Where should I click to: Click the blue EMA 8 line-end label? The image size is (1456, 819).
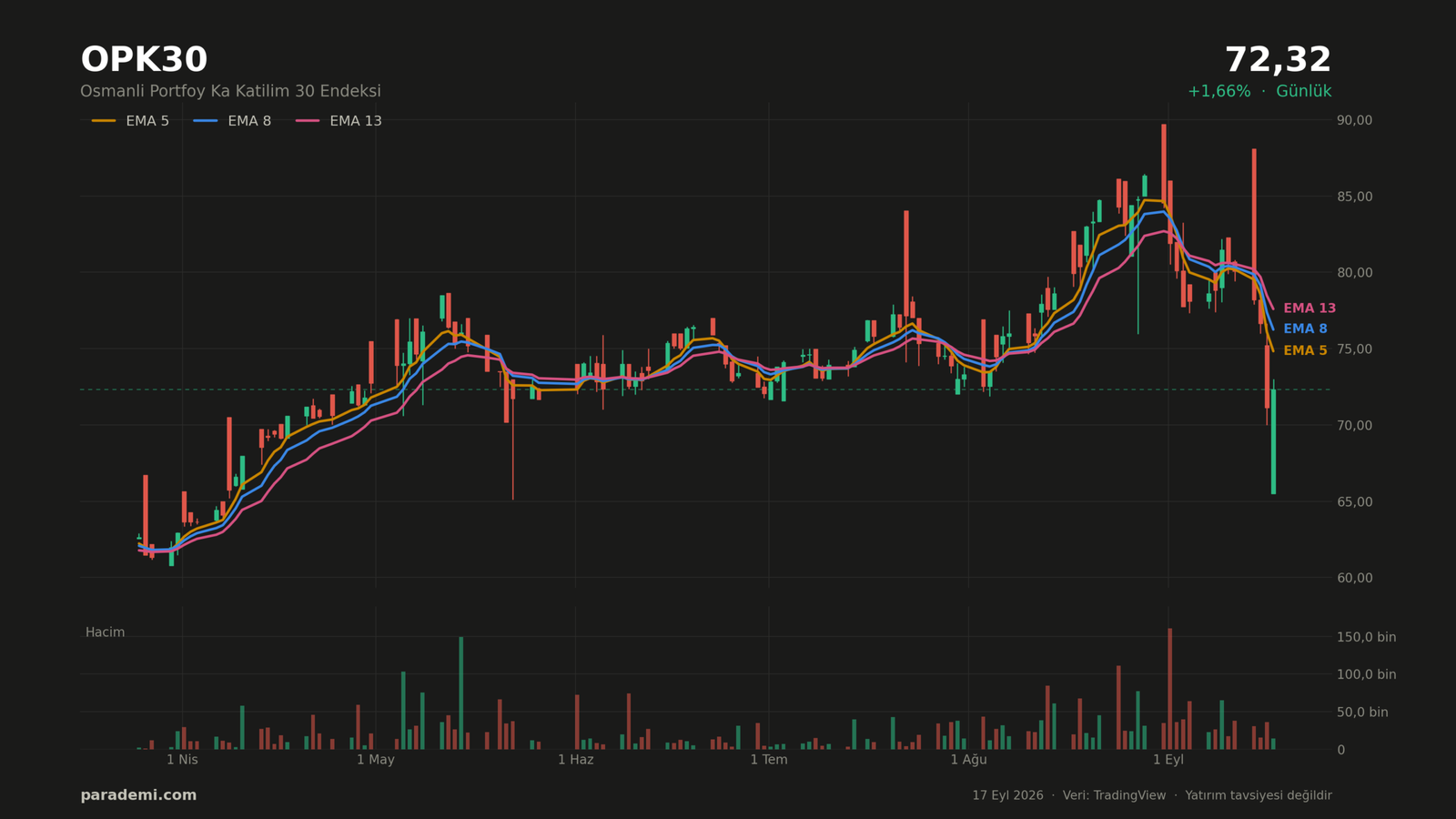[1305, 329]
